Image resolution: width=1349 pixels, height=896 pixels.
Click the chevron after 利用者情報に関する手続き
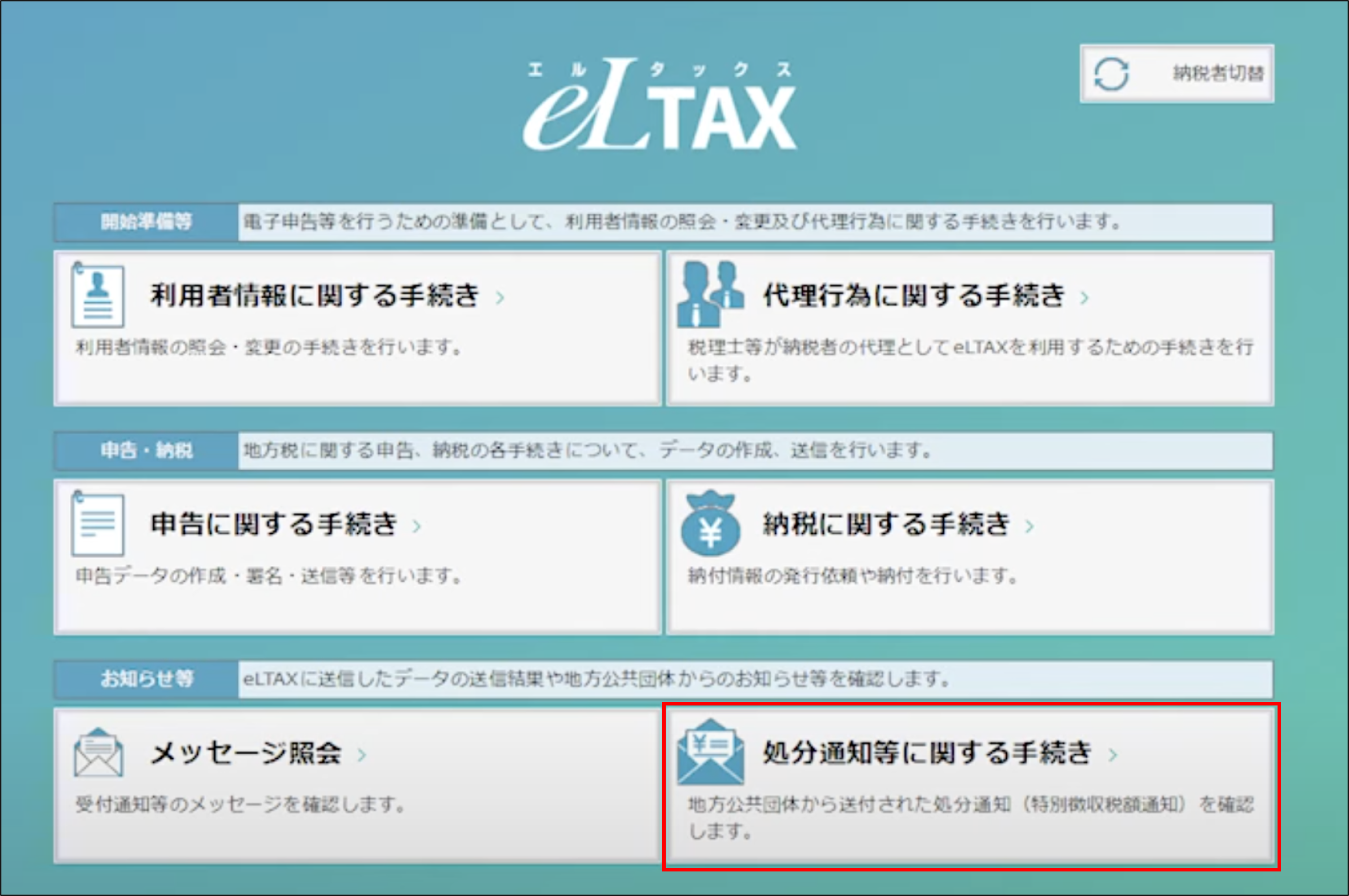pos(500,298)
